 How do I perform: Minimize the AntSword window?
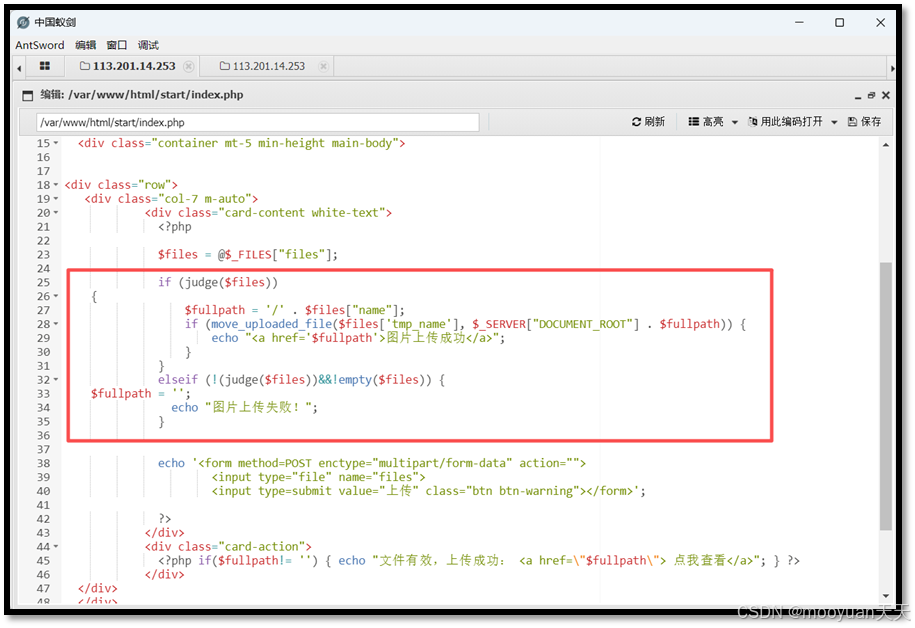point(799,22)
